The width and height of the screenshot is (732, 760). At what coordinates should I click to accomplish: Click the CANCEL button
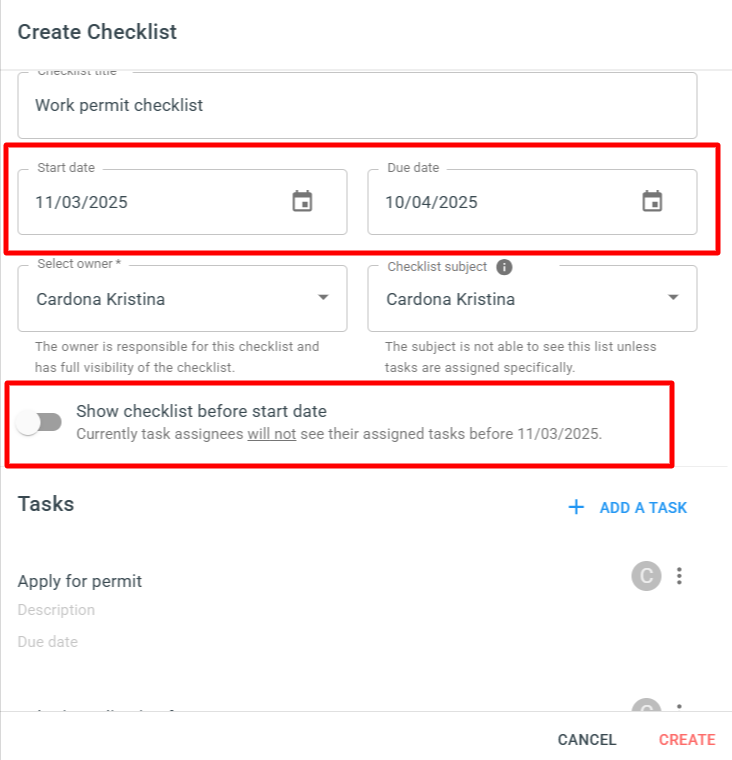(x=587, y=740)
